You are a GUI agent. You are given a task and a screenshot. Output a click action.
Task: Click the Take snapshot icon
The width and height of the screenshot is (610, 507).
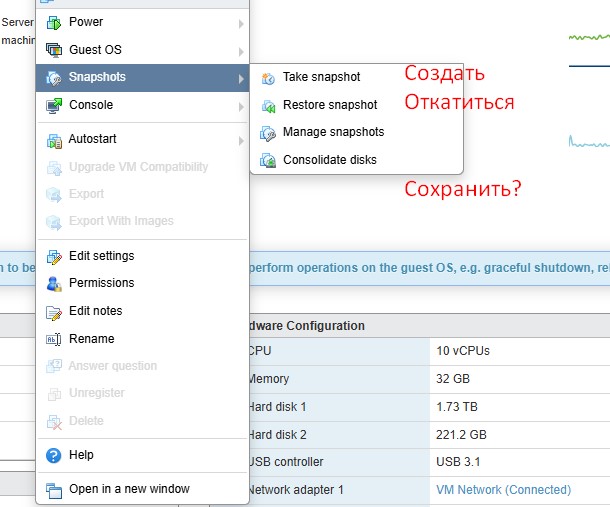point(268,77)
